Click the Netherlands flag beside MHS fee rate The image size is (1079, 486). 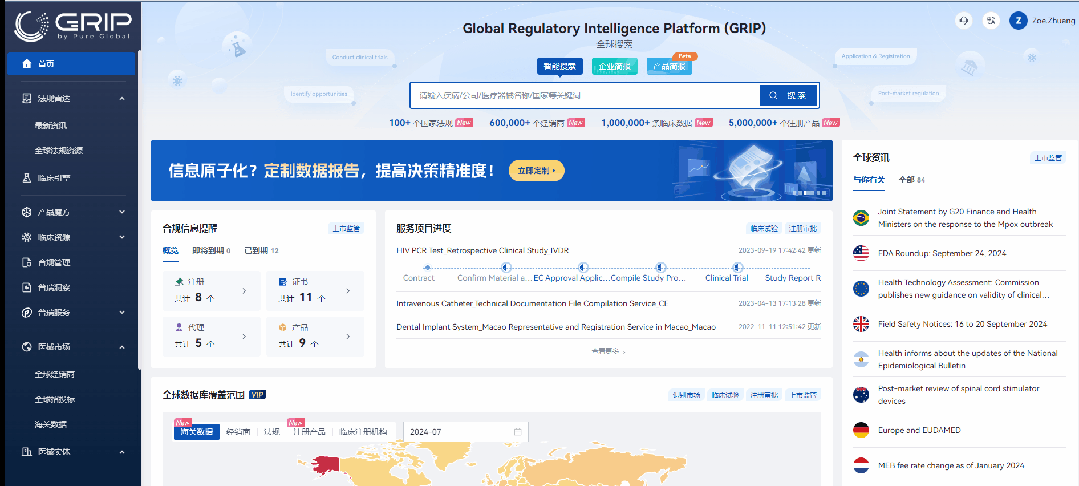[x=861, y=465]
